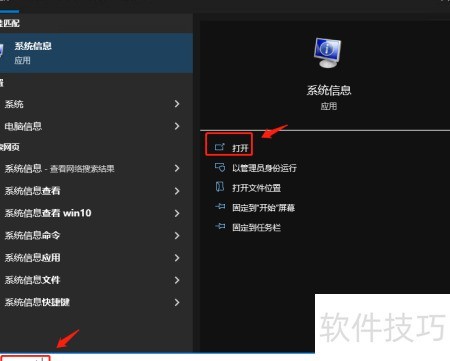This screenshot has height=361, width=450.
Task: Run as administrator via 以管理员身份运行
Action: (264, 168)
